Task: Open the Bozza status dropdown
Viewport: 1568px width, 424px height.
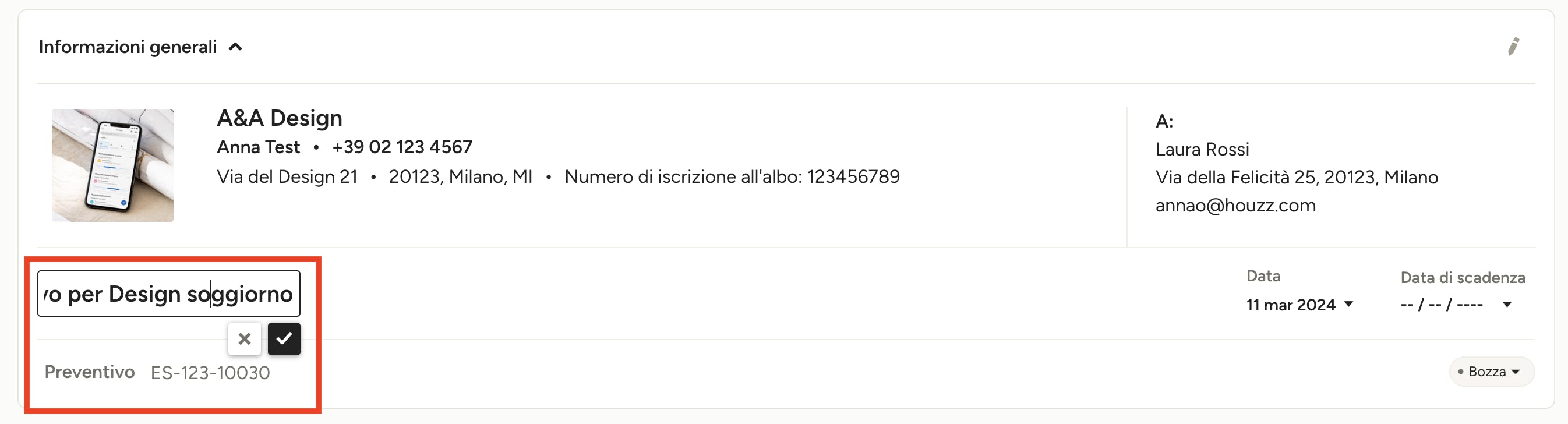Action: [1491, 371]
